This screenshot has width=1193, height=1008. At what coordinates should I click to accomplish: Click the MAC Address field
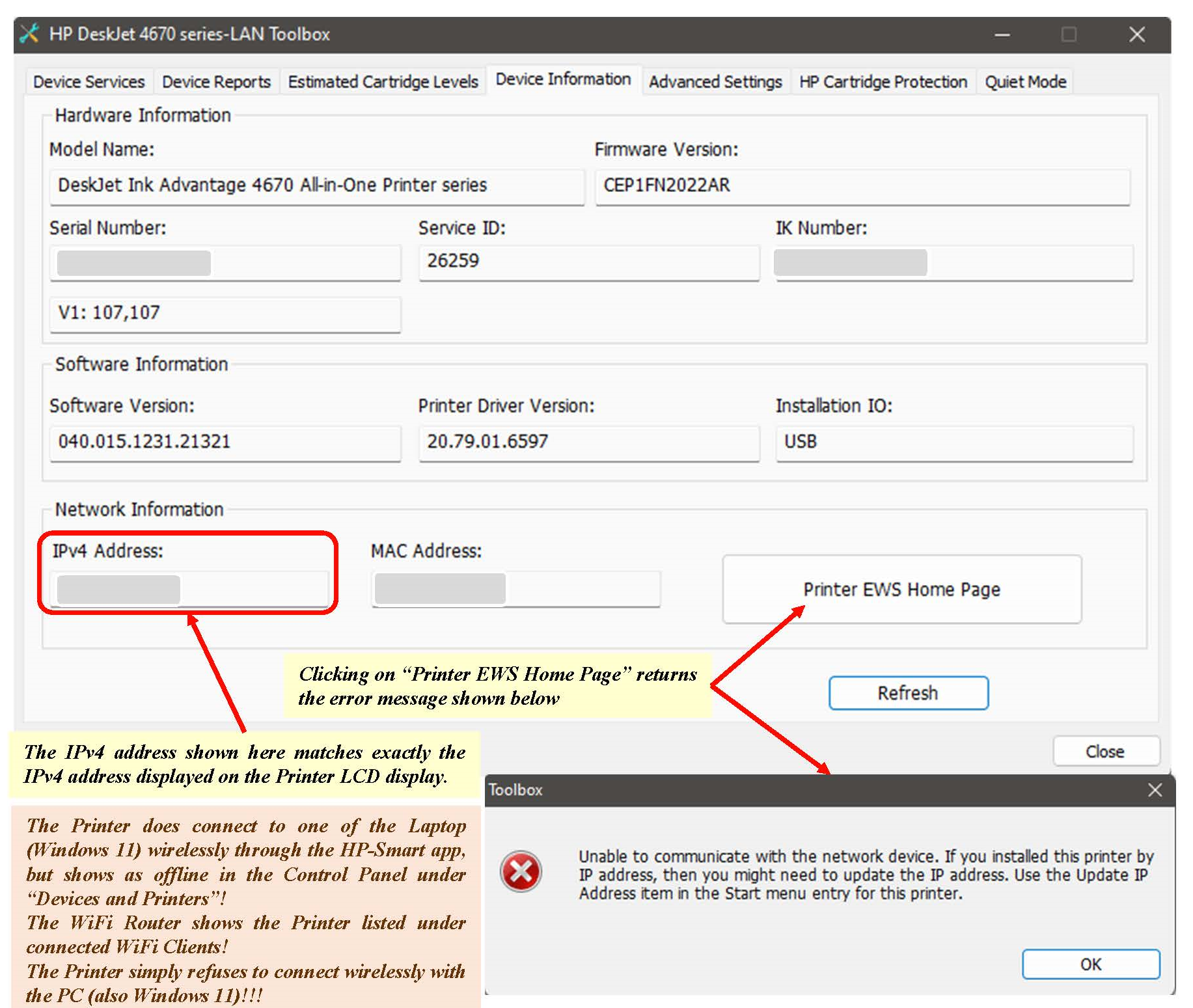coord(516,590)
